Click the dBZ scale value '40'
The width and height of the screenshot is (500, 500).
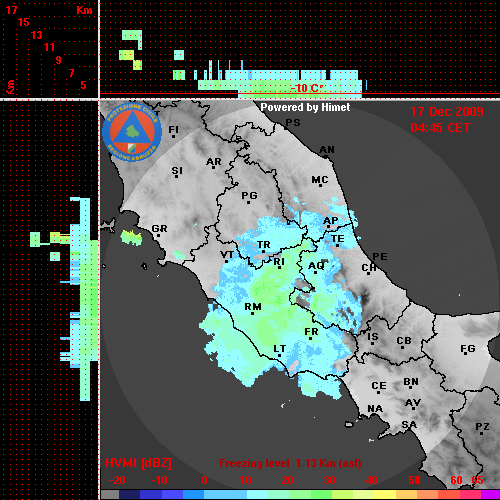[372, 480]
